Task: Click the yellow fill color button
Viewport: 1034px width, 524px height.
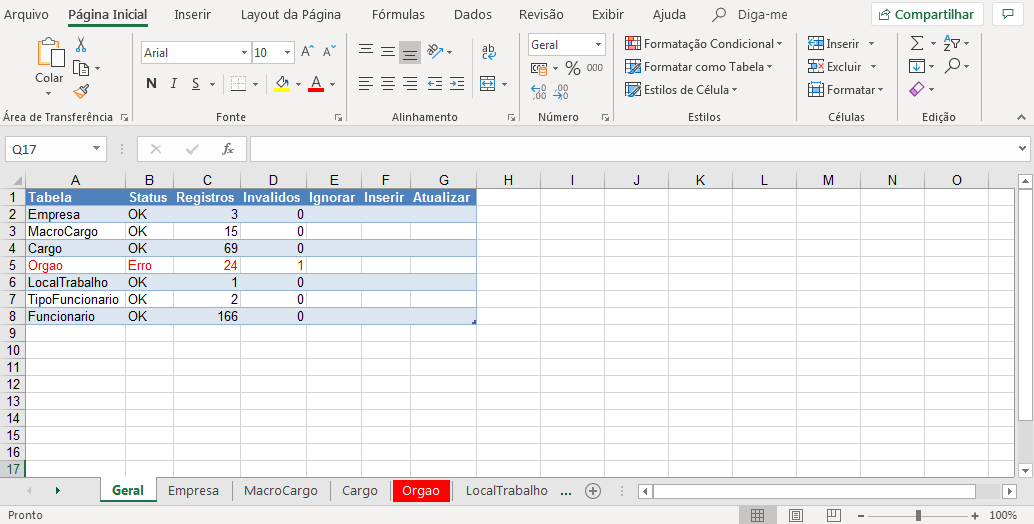Action: [x=282, y=84]
